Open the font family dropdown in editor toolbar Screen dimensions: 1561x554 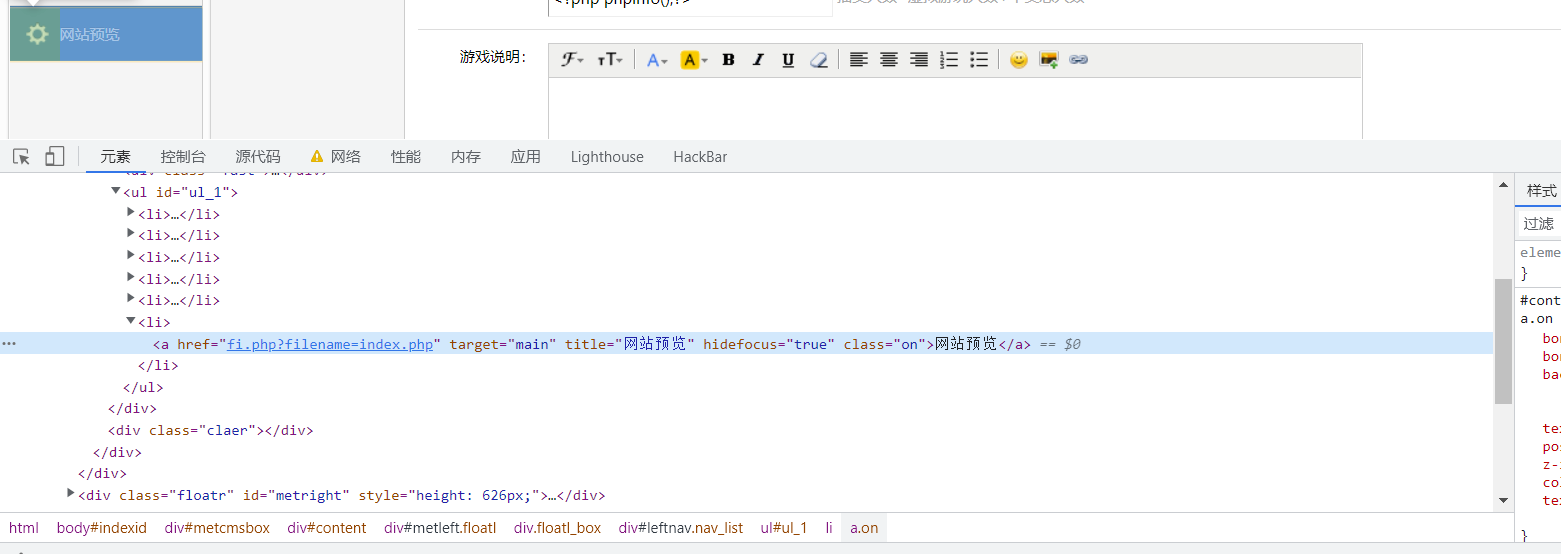572,60
